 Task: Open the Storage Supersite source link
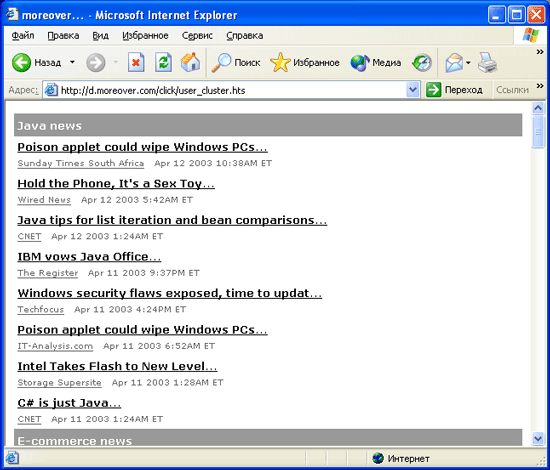click(60, 383)
